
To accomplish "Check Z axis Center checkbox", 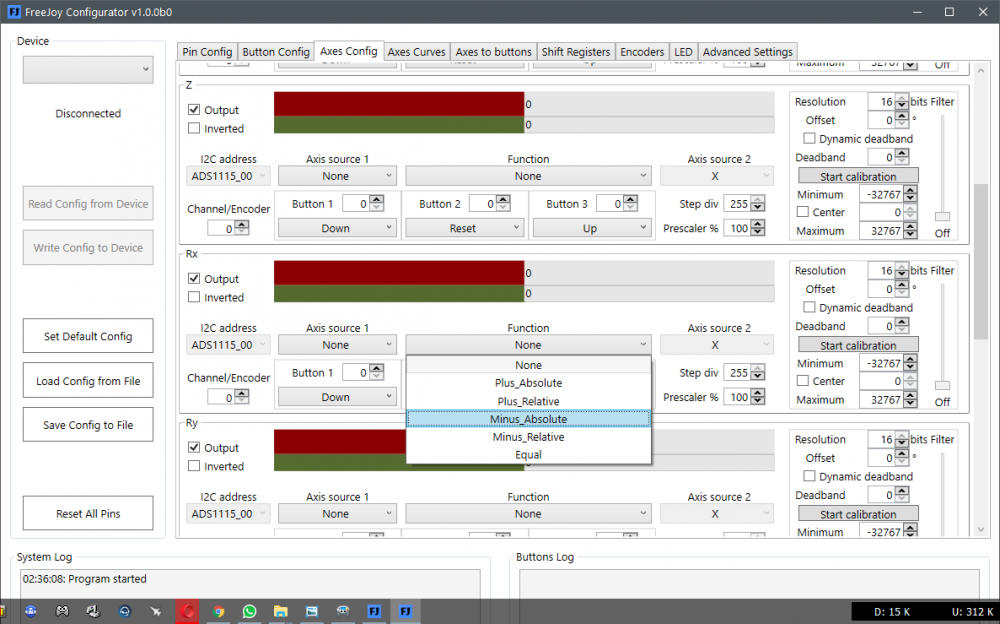I will [x=803, y=212].
